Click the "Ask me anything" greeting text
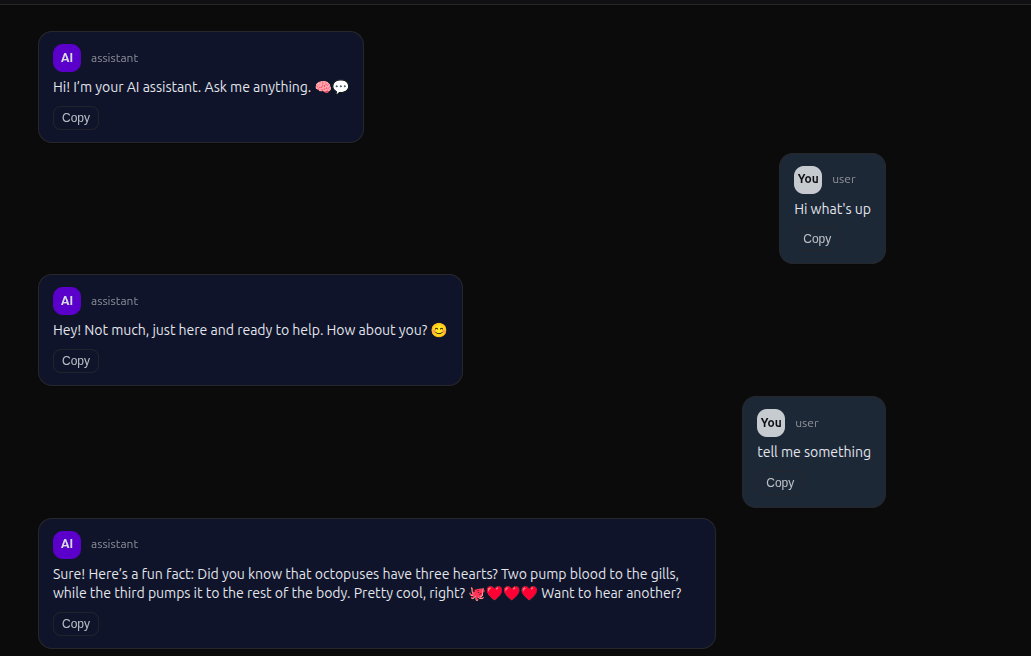Viewport: 1031px width, 656px height. click(x=256, y=87)
